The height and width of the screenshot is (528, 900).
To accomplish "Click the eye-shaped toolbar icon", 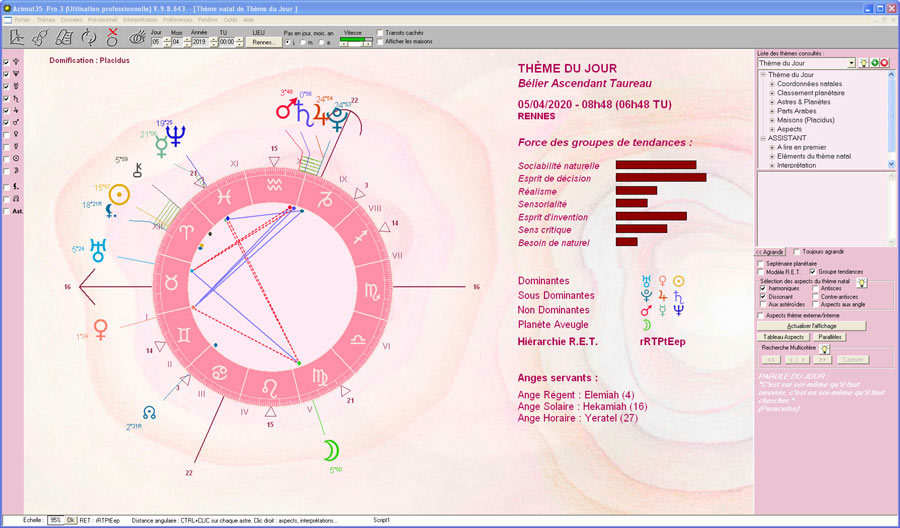I will 136,38.
